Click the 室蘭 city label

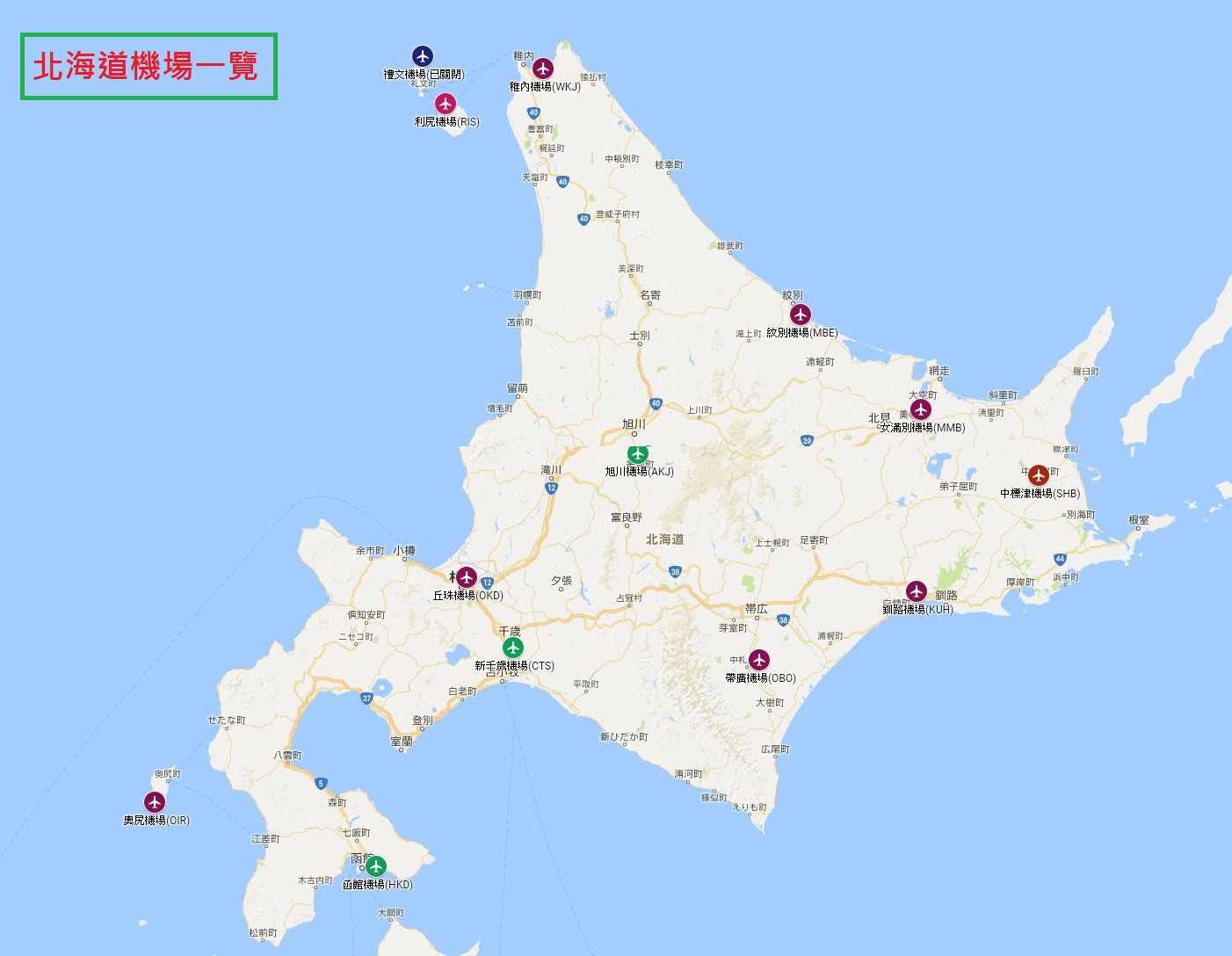[402, 742]
